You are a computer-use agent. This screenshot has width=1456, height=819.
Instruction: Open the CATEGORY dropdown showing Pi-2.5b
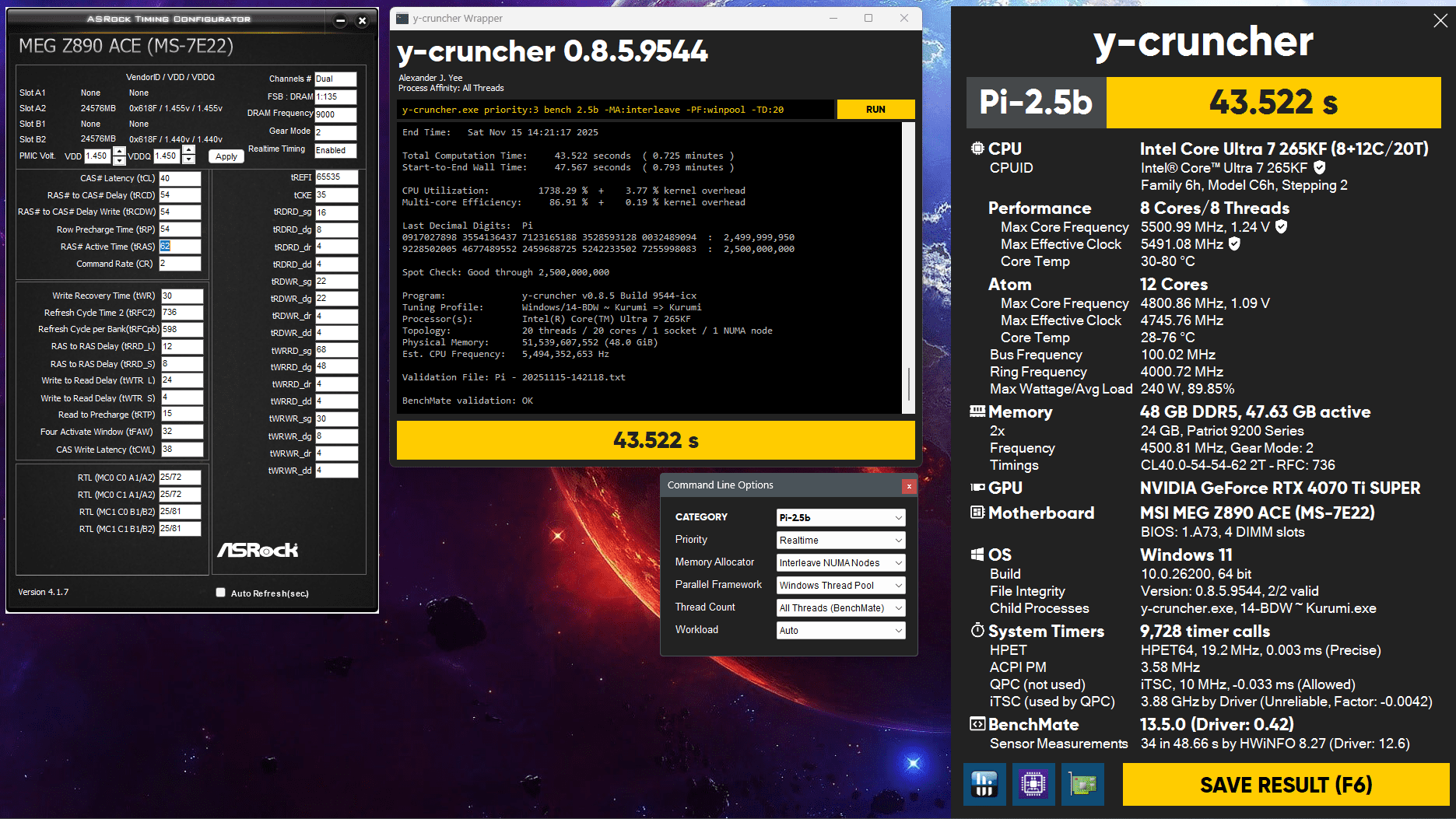point(841,517)
